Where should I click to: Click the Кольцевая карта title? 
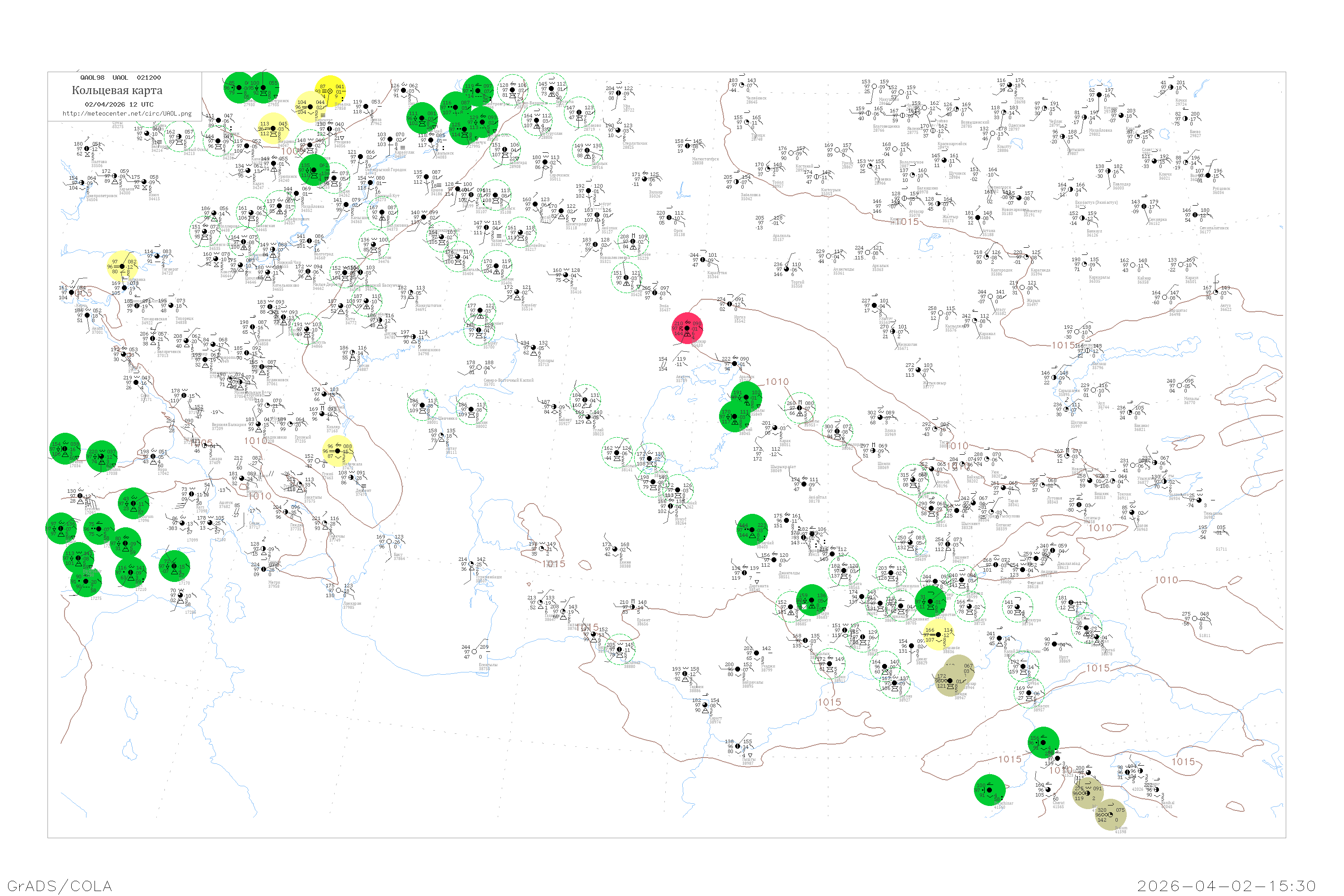point(117,90)
